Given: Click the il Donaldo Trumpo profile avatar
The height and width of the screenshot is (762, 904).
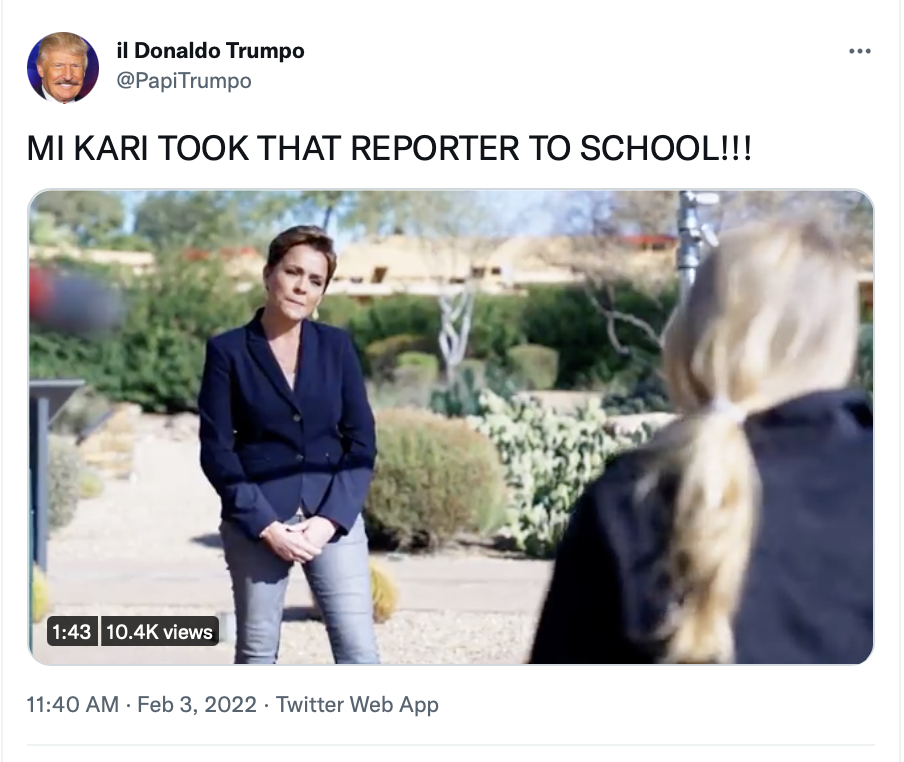Looking at the screenshot, I should (x=63, y=67).
